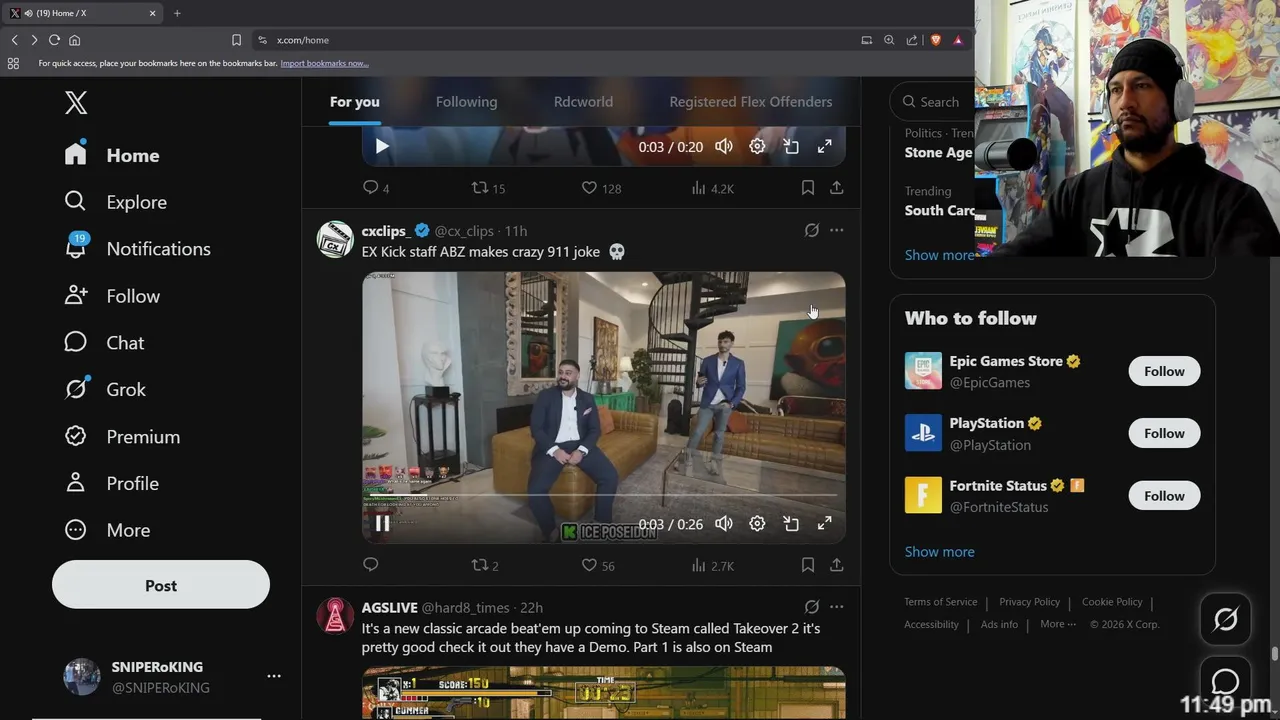Open Premium in sidebar
The width and height of the screenshot is (1280, 720).
[x=122, y=437]
